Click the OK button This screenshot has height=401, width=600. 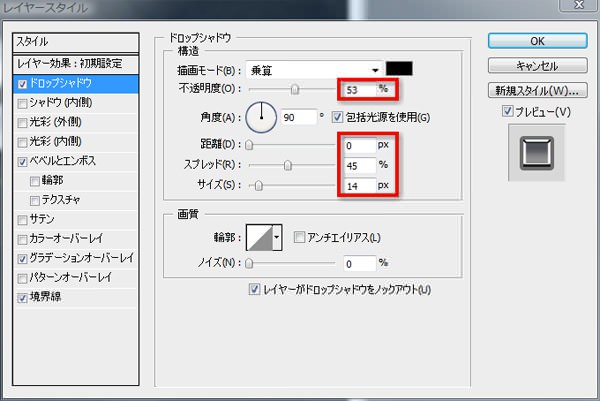[x=537, y=41]
